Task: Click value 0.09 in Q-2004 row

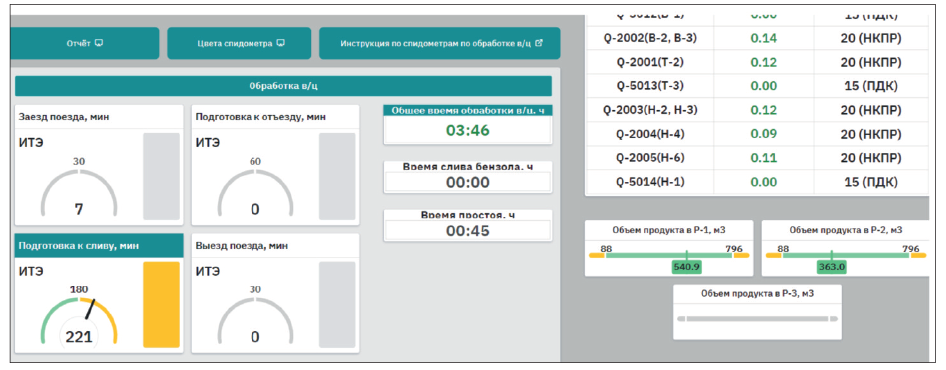Action: (764, 134)
